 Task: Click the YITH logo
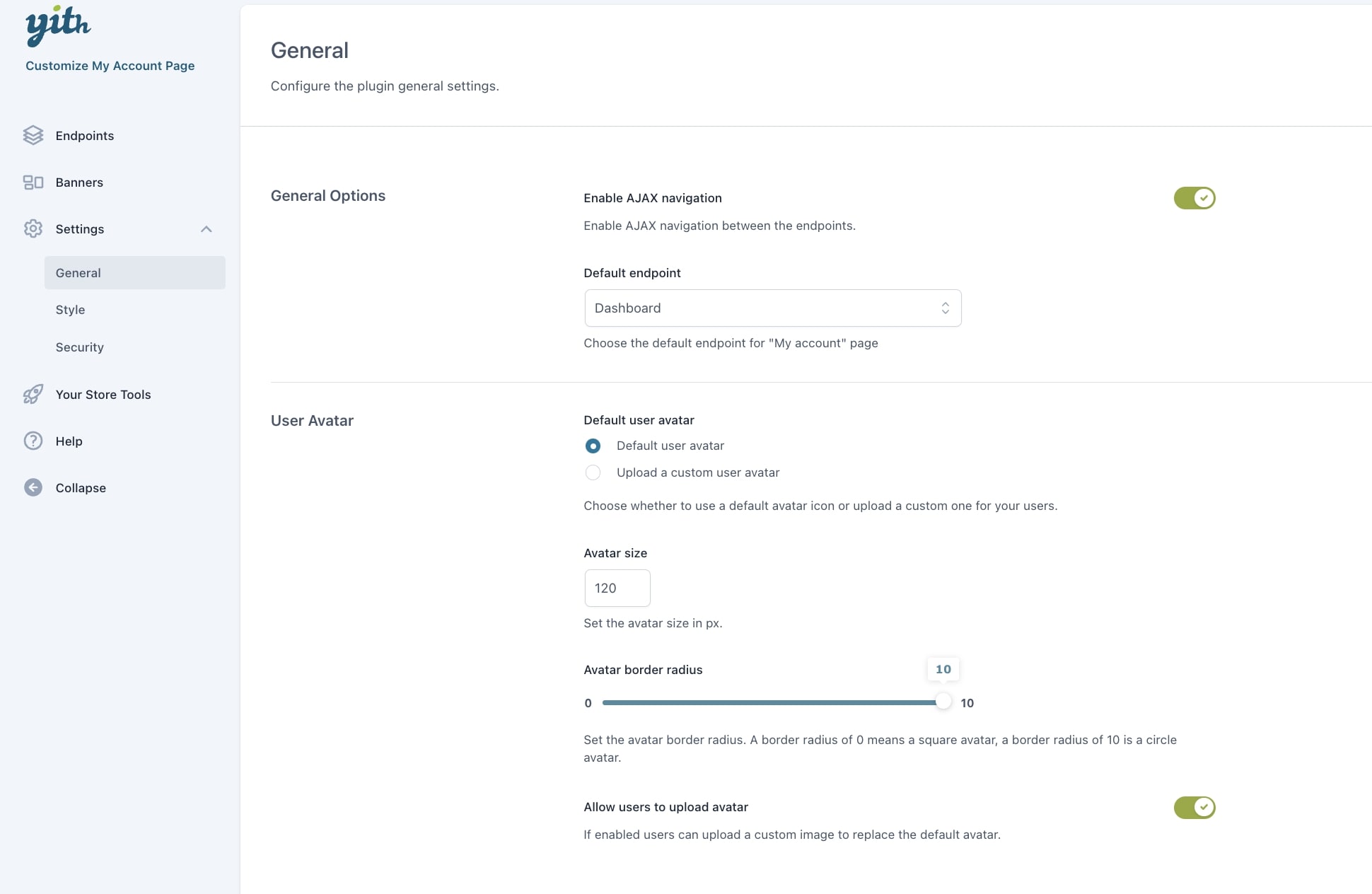click(58, 25)
